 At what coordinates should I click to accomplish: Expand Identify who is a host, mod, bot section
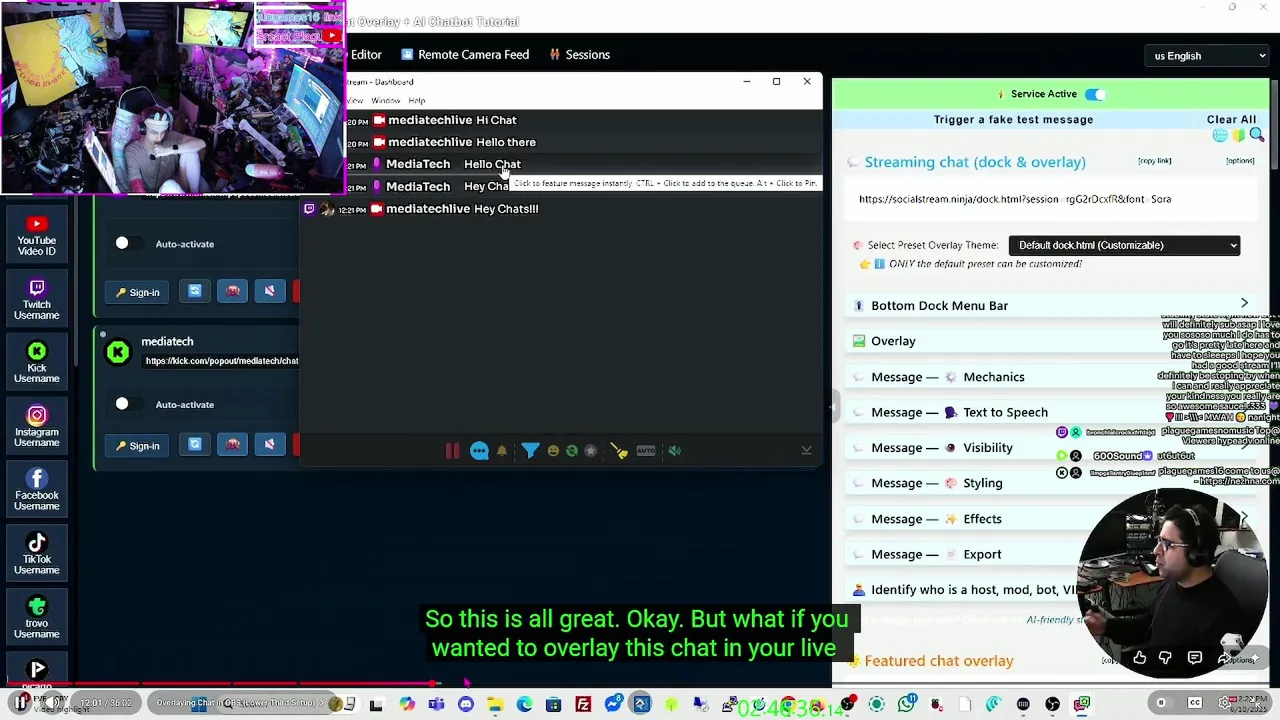point(1050,590)
